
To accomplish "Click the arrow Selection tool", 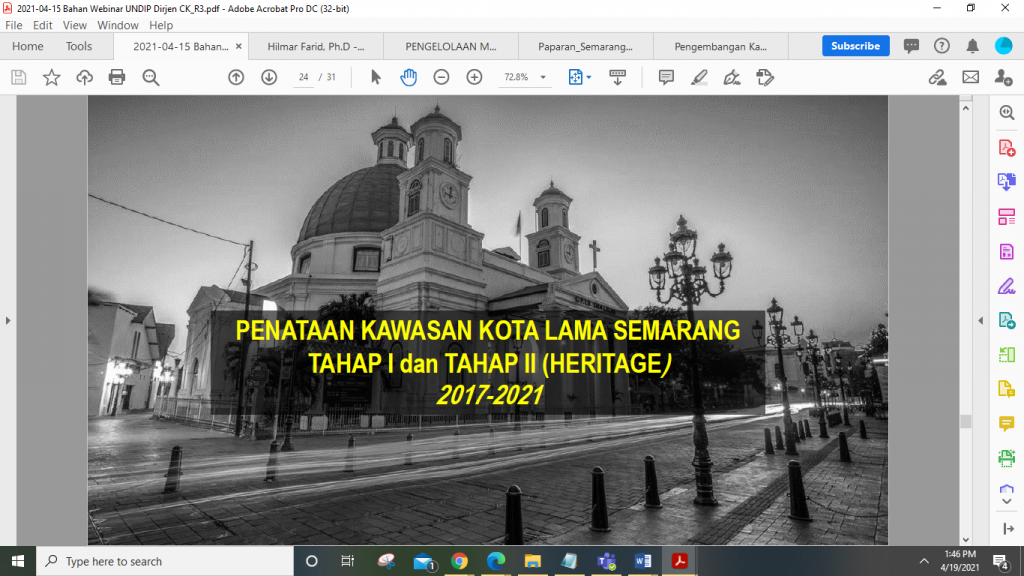I will [376, 77].
